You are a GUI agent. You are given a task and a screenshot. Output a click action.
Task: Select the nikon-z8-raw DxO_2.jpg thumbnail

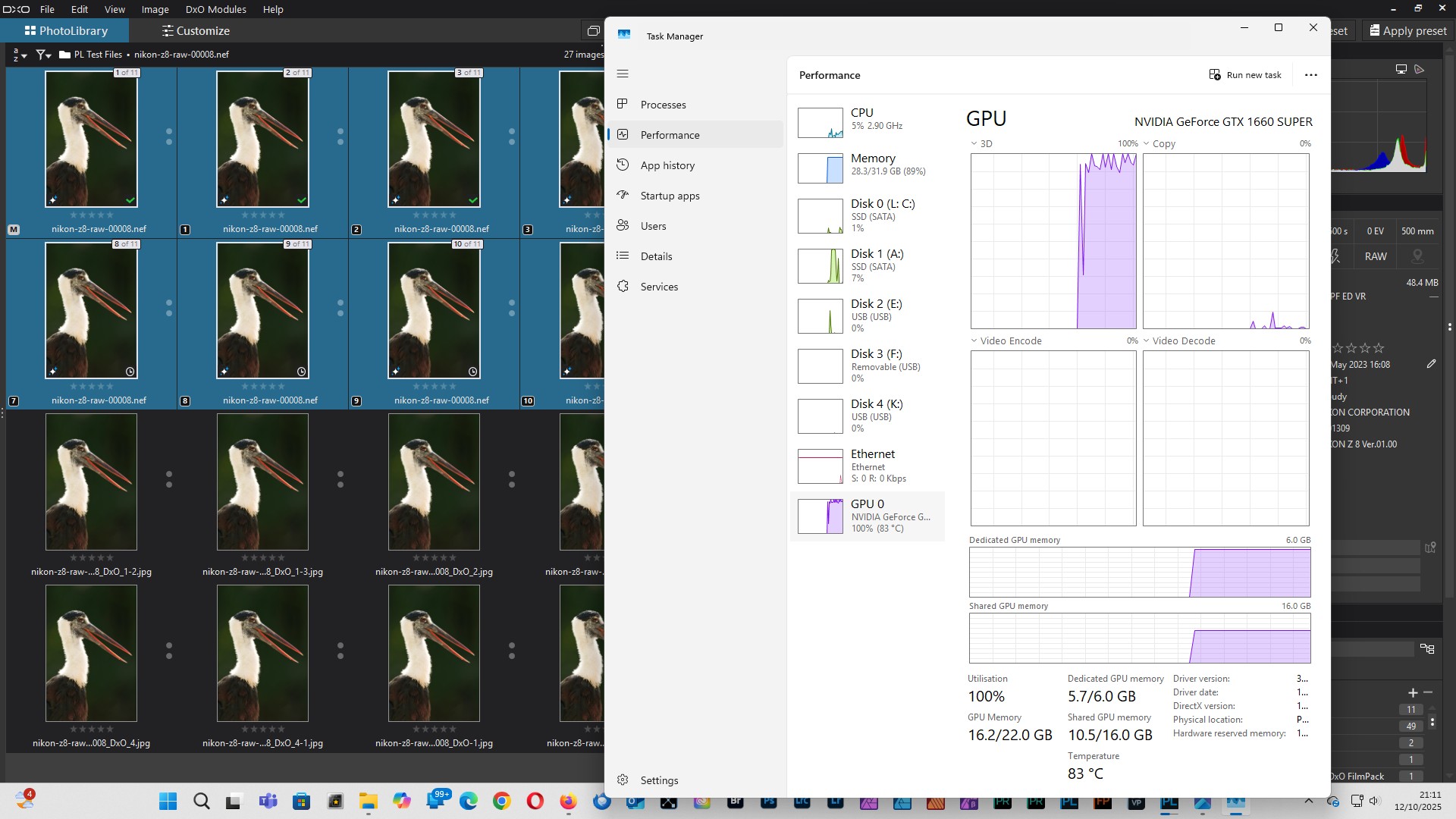434,482
